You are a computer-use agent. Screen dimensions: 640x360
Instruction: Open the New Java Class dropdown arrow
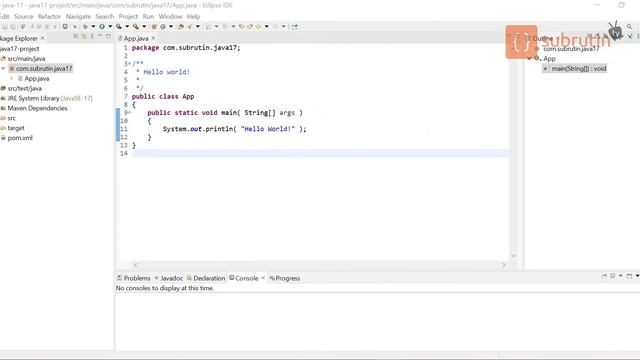pyautogui.click(x=171, y=27)
